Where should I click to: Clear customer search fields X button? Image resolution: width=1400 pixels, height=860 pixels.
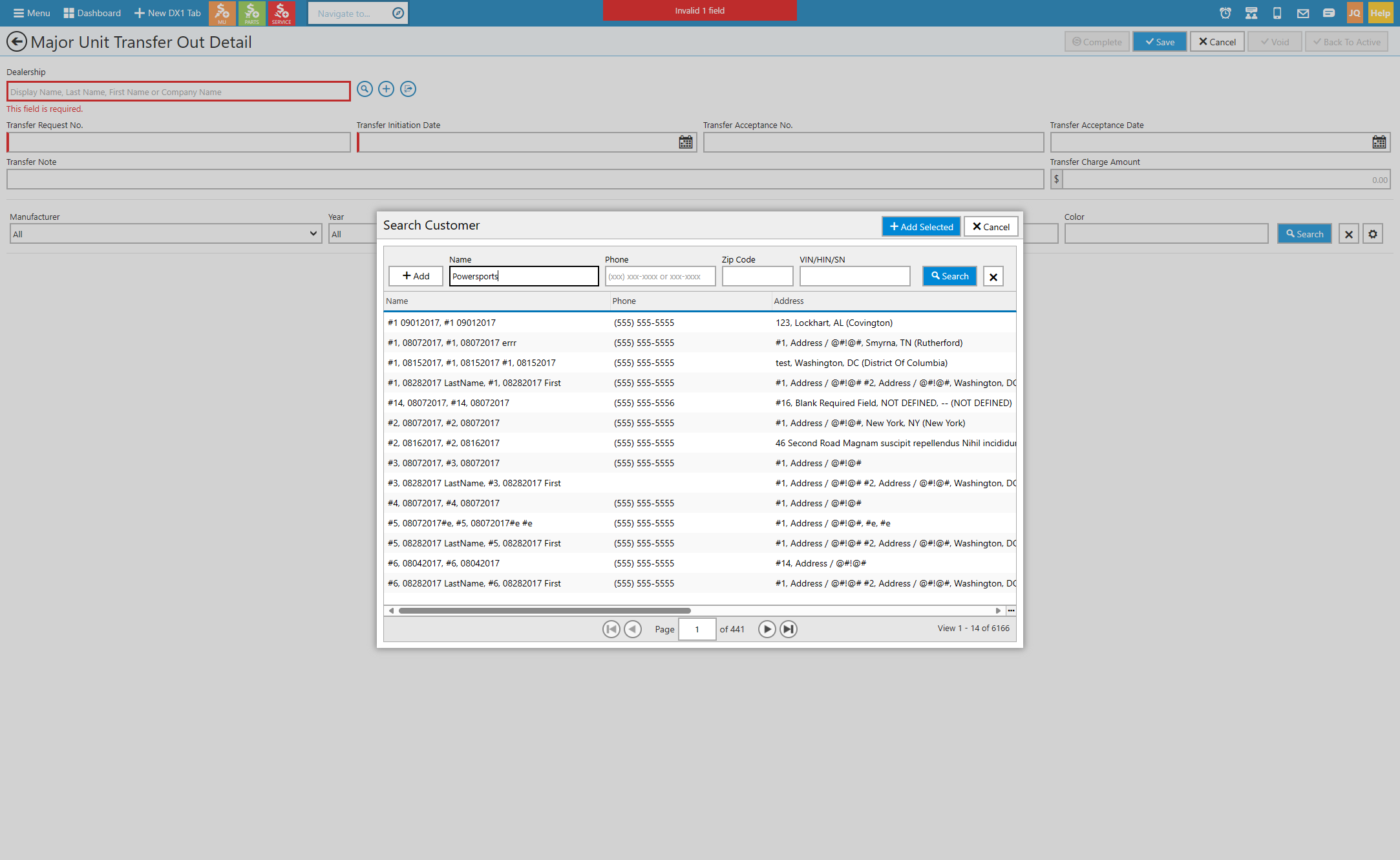pyautogui.click(x=993, y=277)
